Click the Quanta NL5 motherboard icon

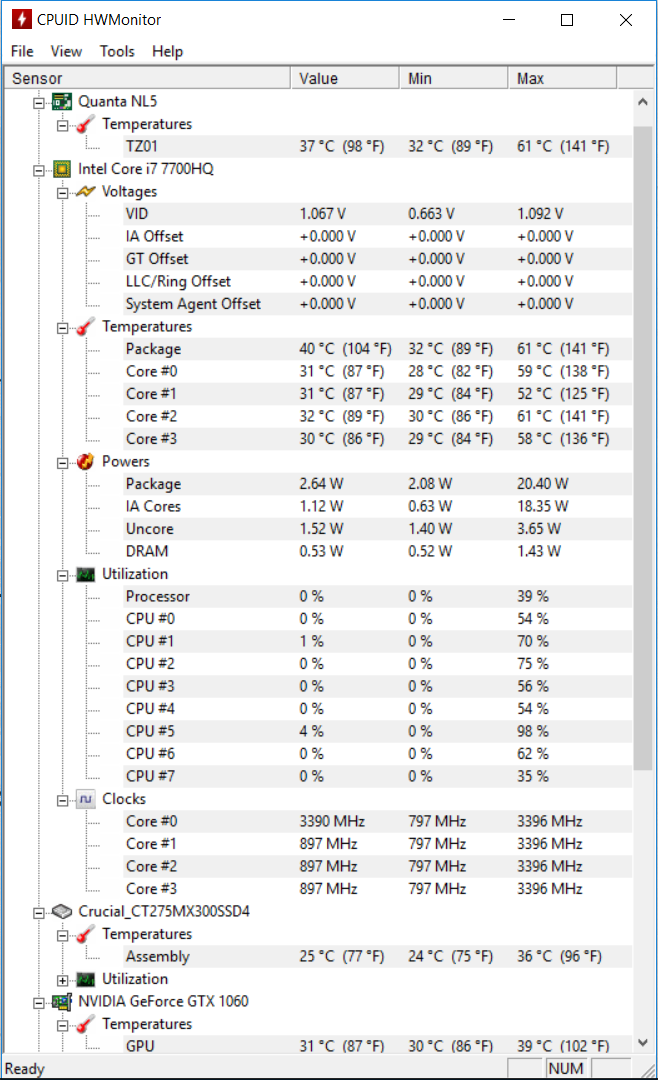pos(62,102)
